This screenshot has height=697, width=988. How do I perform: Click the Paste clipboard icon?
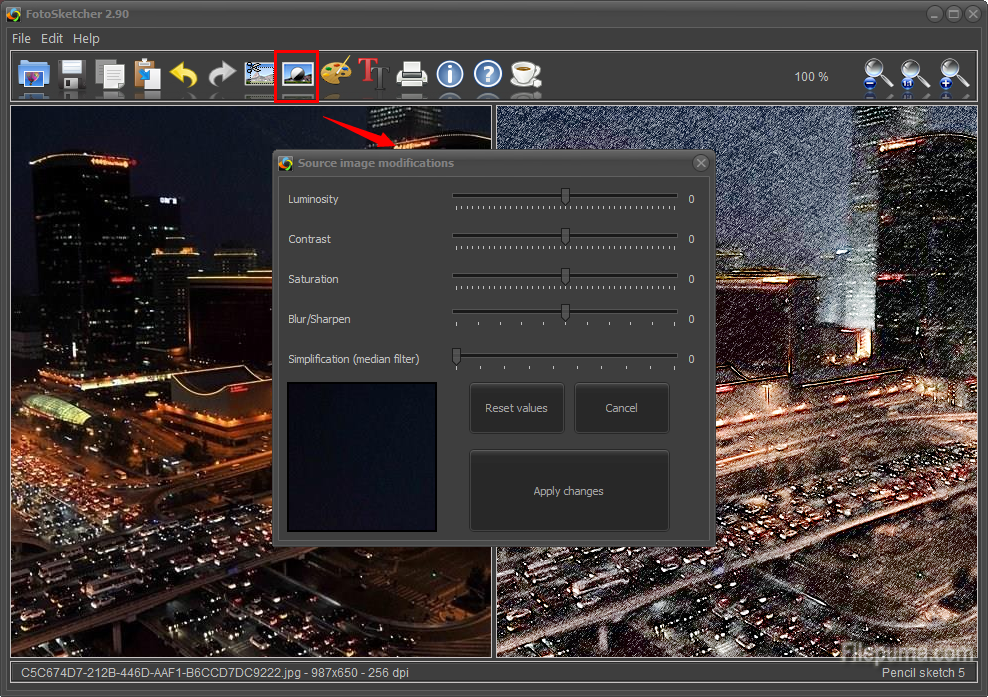[x=147, y=74]
